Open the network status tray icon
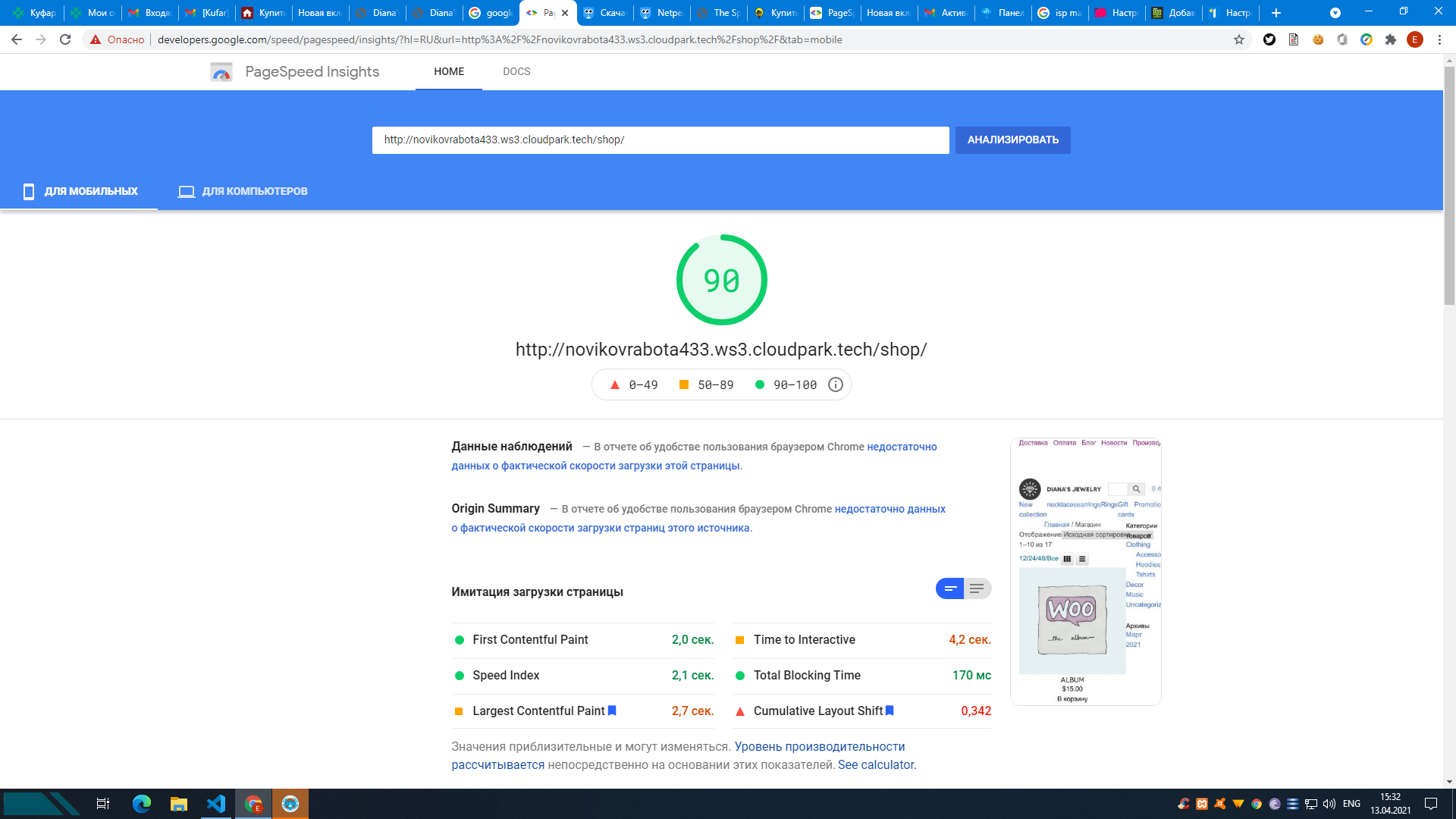Viewport: 1456px width, 819px height. coord(1311,804)
